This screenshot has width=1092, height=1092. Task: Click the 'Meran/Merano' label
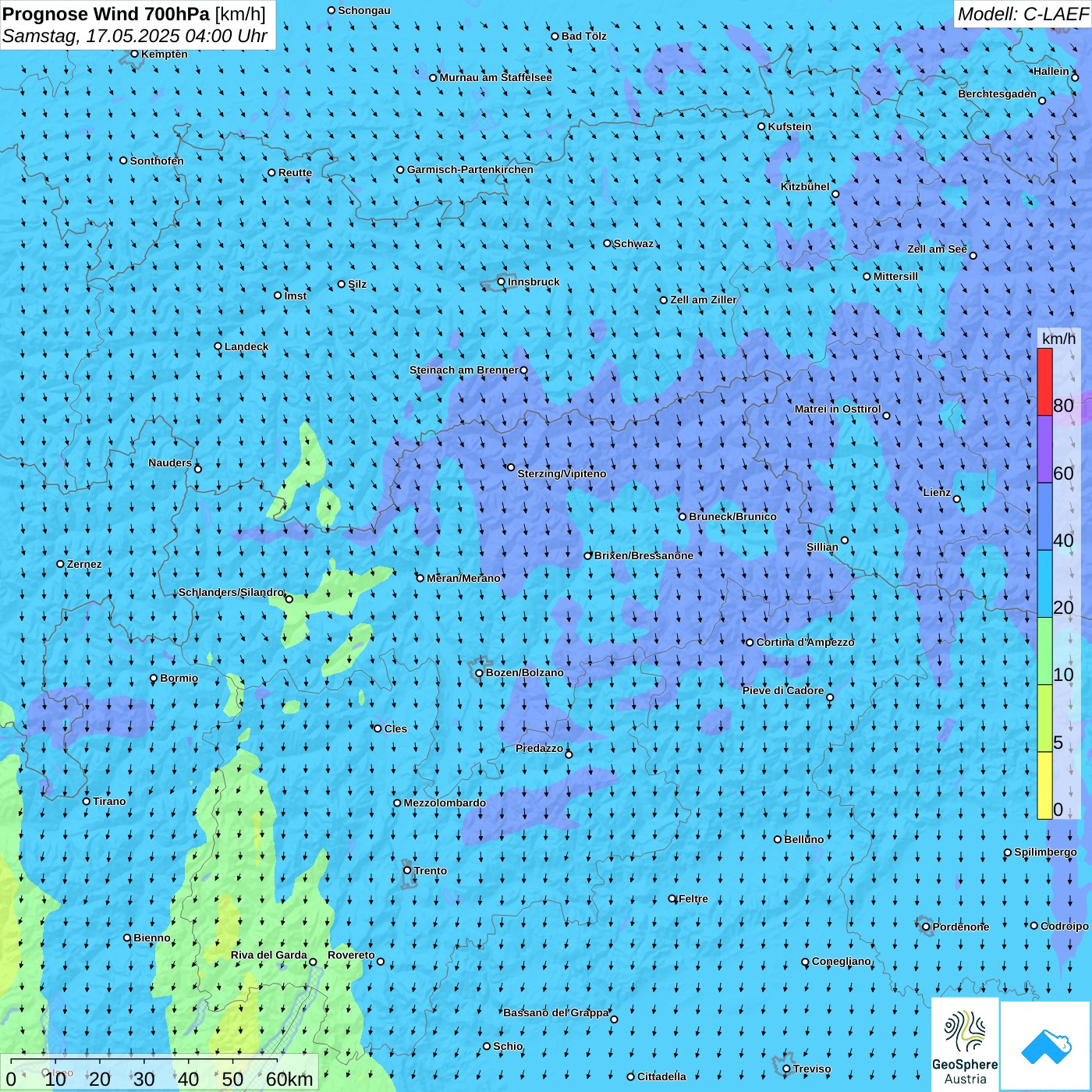[x=463, y=578]
